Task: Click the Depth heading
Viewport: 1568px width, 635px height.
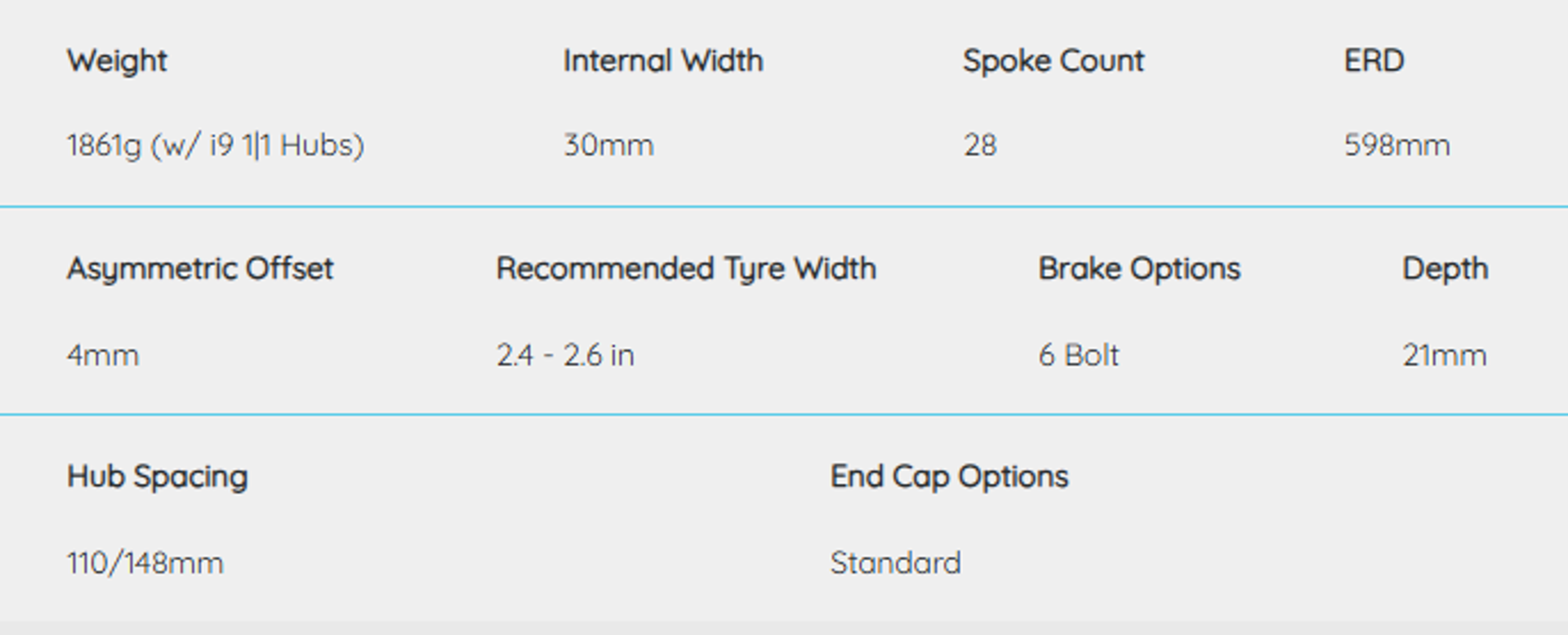Action: (x=1445, y=269)
